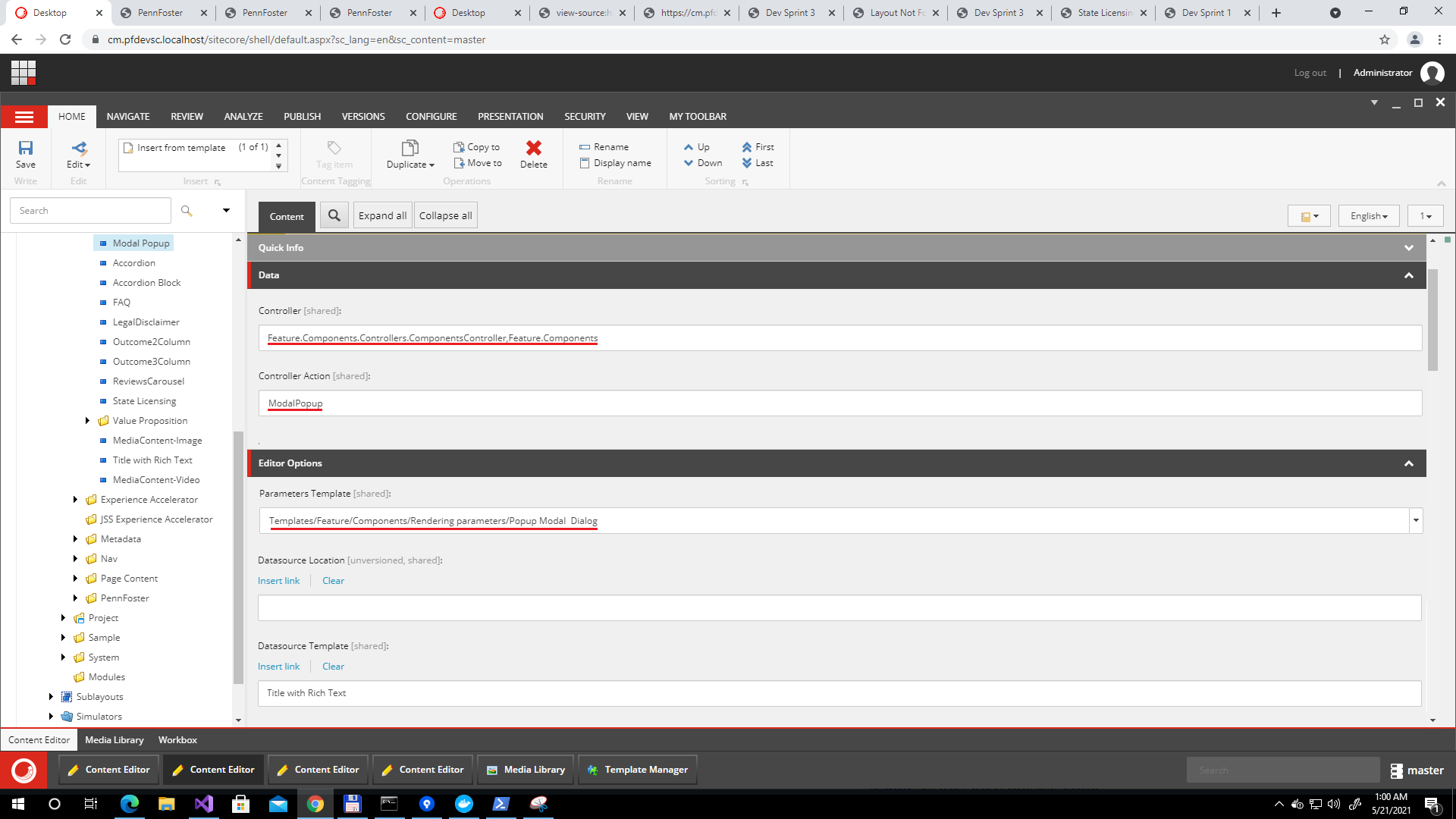
Task: Collapse the Data section
Action: [1409, 275]
